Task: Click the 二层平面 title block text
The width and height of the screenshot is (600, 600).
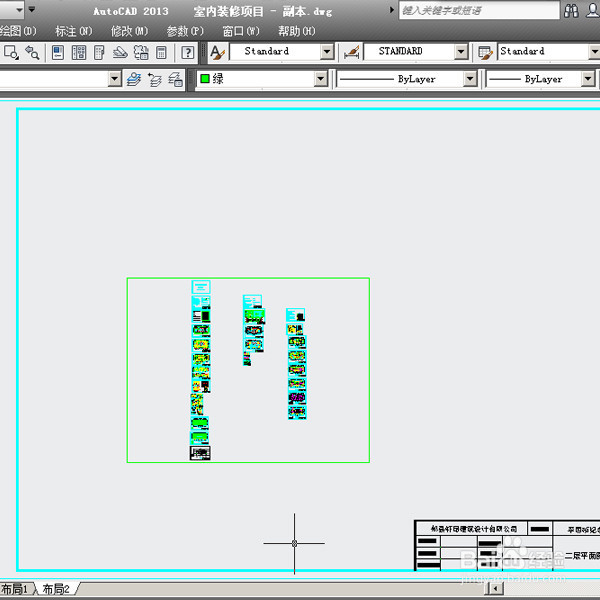Action: pyautogui.click(x=582, y=555)
